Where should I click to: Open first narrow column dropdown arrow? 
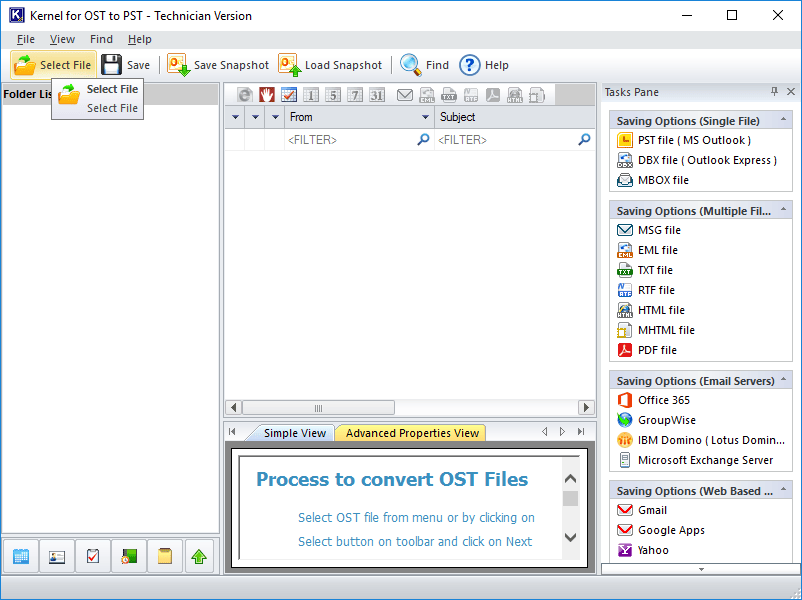pyautogui.click(x=235, y=117)
